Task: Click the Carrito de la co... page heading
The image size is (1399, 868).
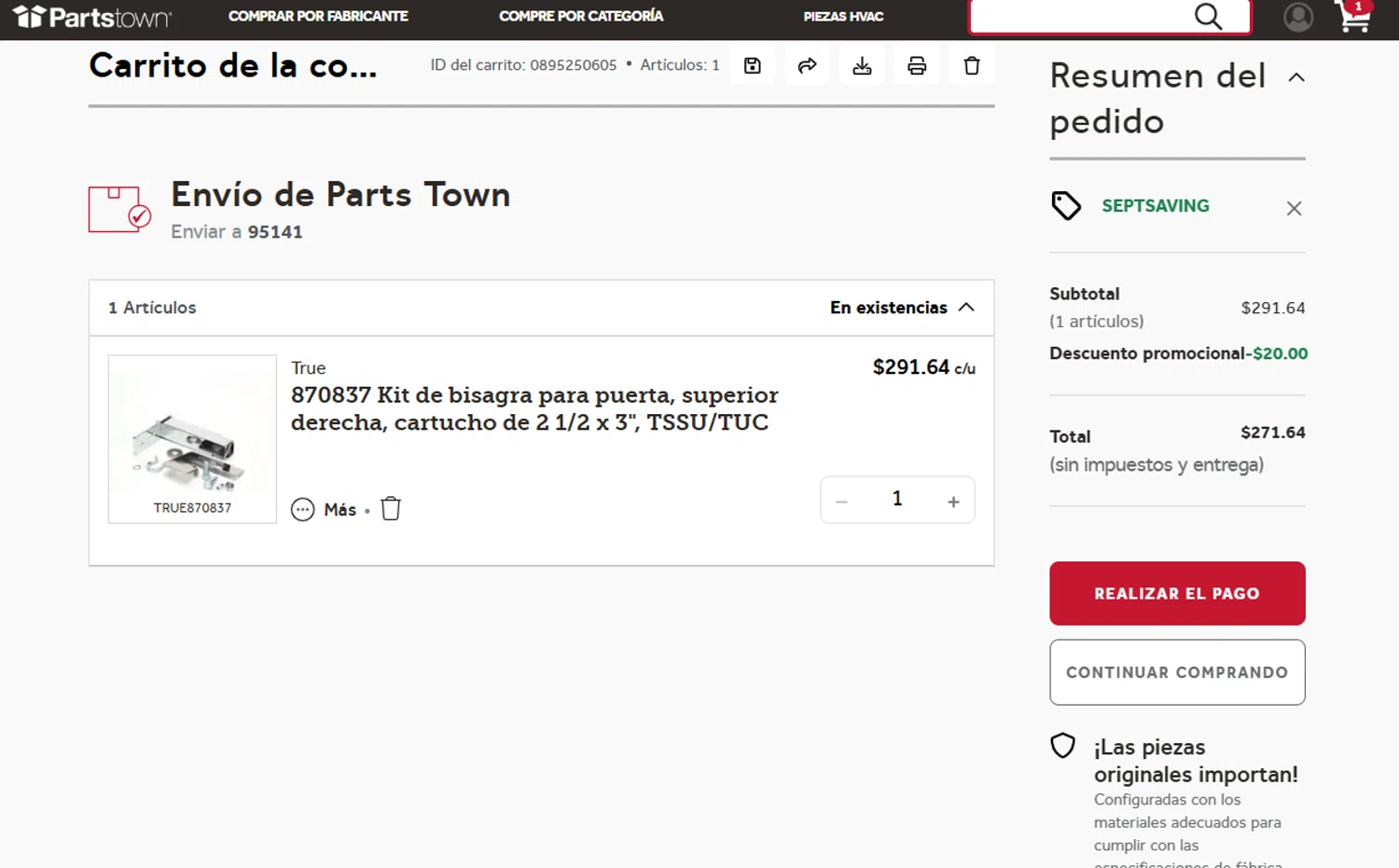Action: 233,65
